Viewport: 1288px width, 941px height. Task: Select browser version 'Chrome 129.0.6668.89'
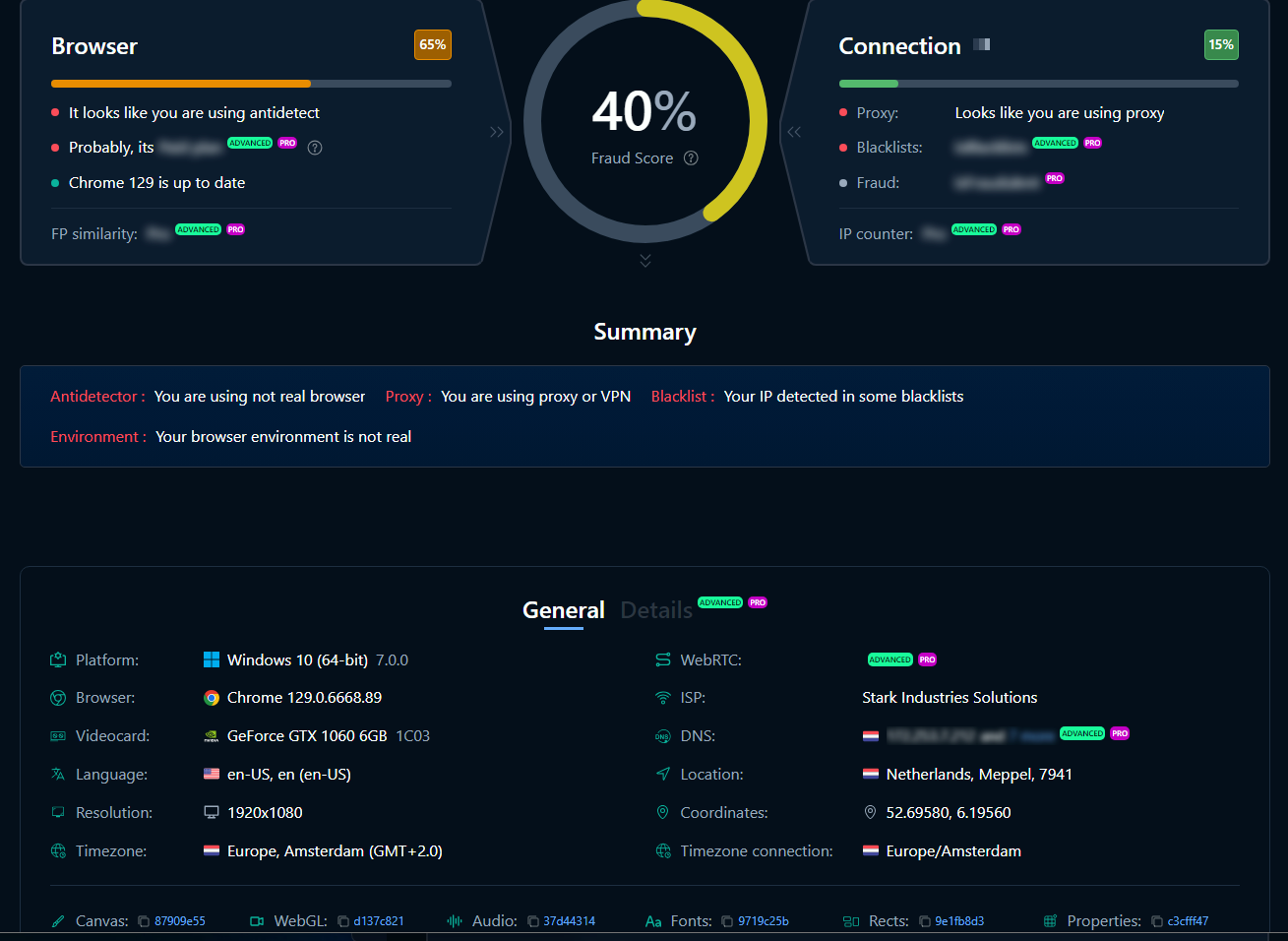[x=304, y=698]
